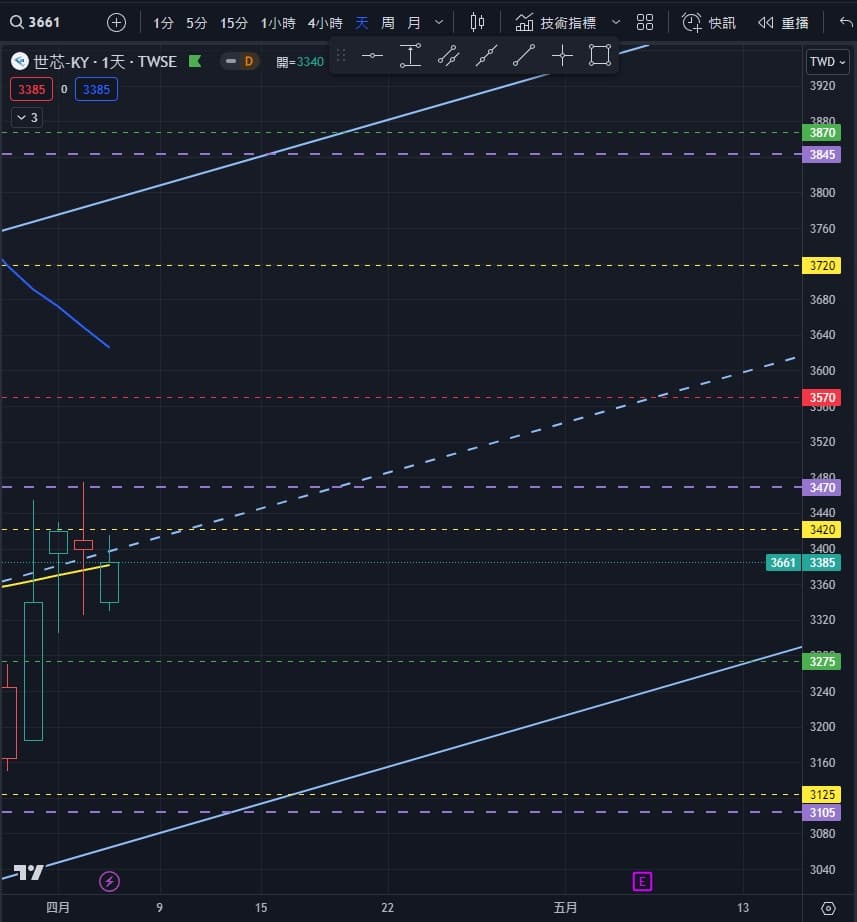The width and height of the screenshot is (857, 922).
Task: Select the crosshair cross line tool
Action: [x=562, y=56]
